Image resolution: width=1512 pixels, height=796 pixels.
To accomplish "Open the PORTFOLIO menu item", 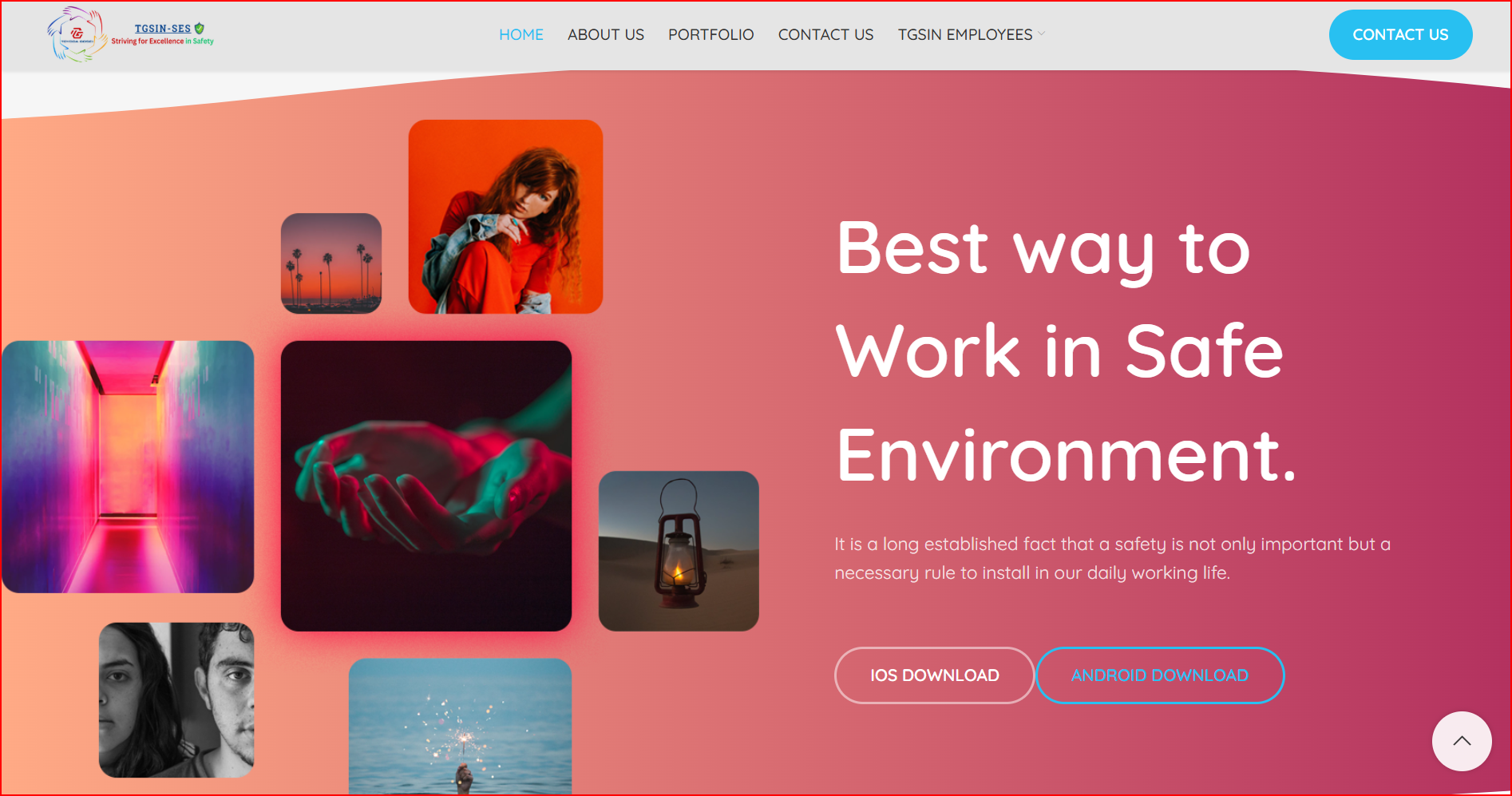I will tap(711, 34).
